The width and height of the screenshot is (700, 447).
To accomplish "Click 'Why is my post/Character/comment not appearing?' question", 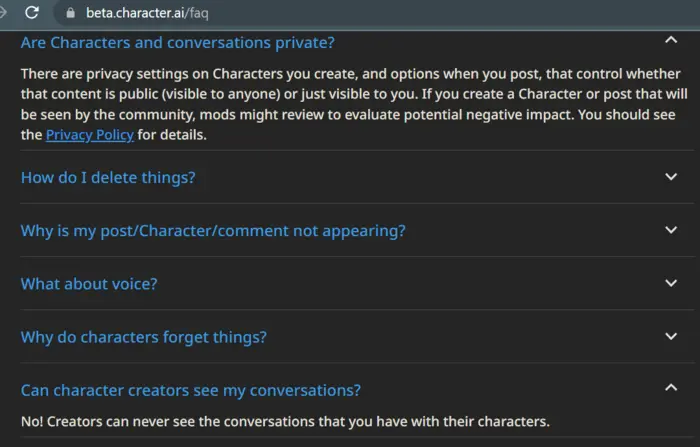I will (213, 230).
